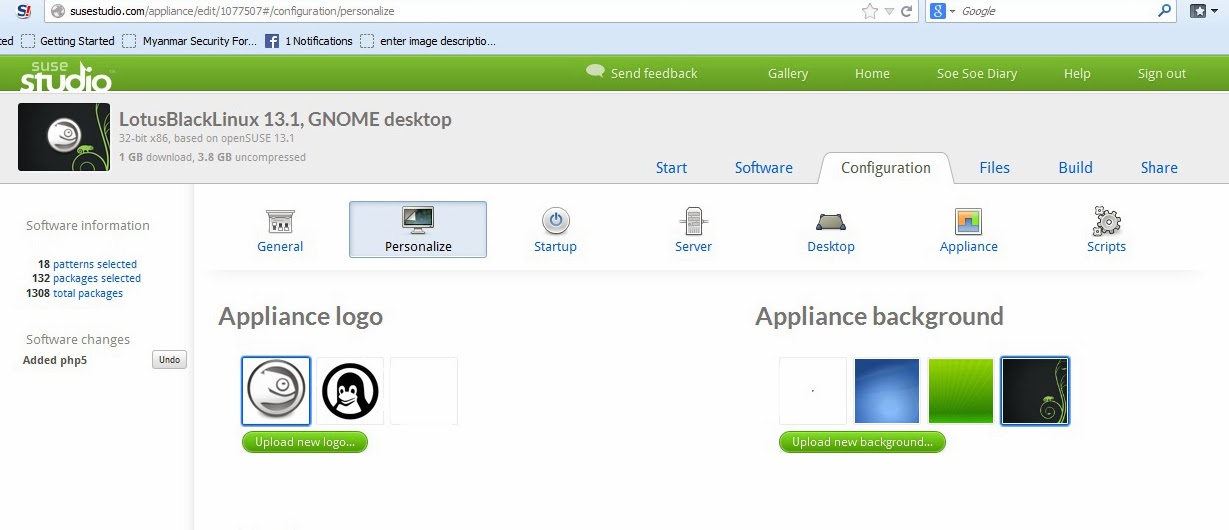Open the Google search engine dropdown
This screenshot has width=1229, height=530.
[943, 11]
